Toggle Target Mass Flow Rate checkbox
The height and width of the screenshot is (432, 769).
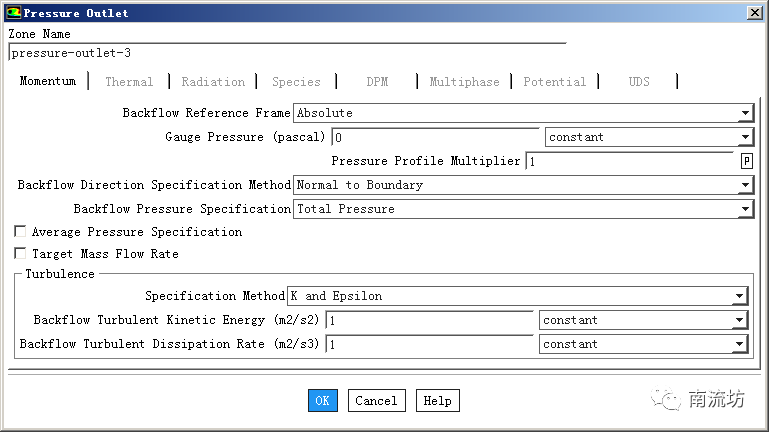[20, 254]
